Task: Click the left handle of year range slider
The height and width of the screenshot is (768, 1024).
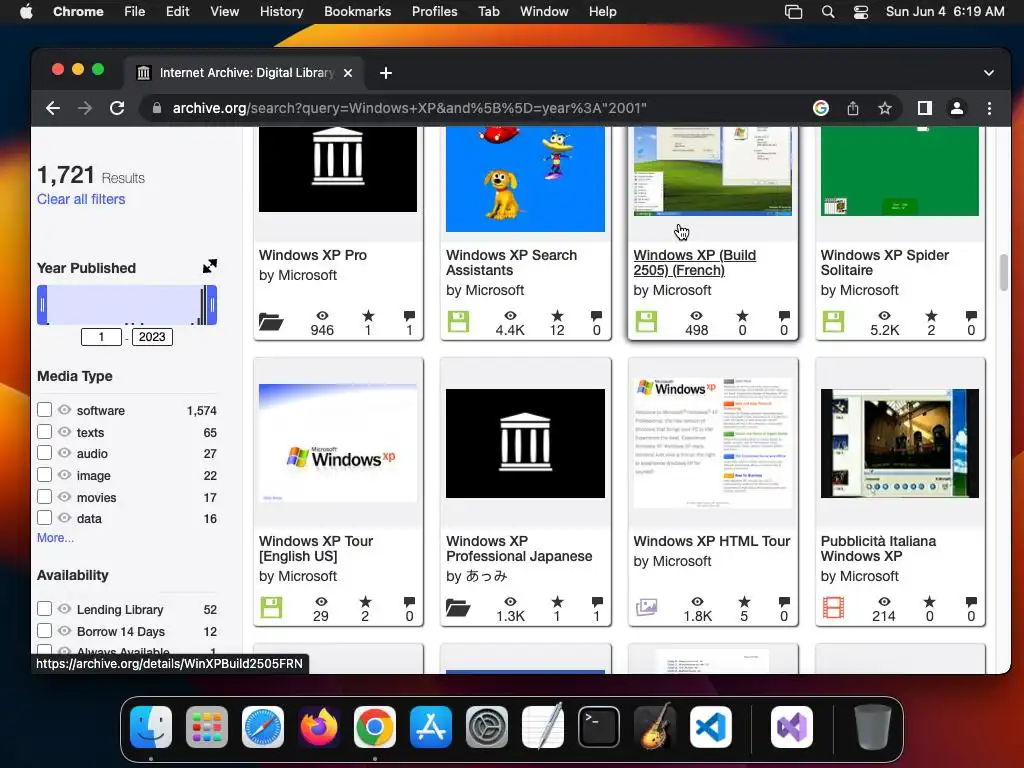Action: [42, 305]
